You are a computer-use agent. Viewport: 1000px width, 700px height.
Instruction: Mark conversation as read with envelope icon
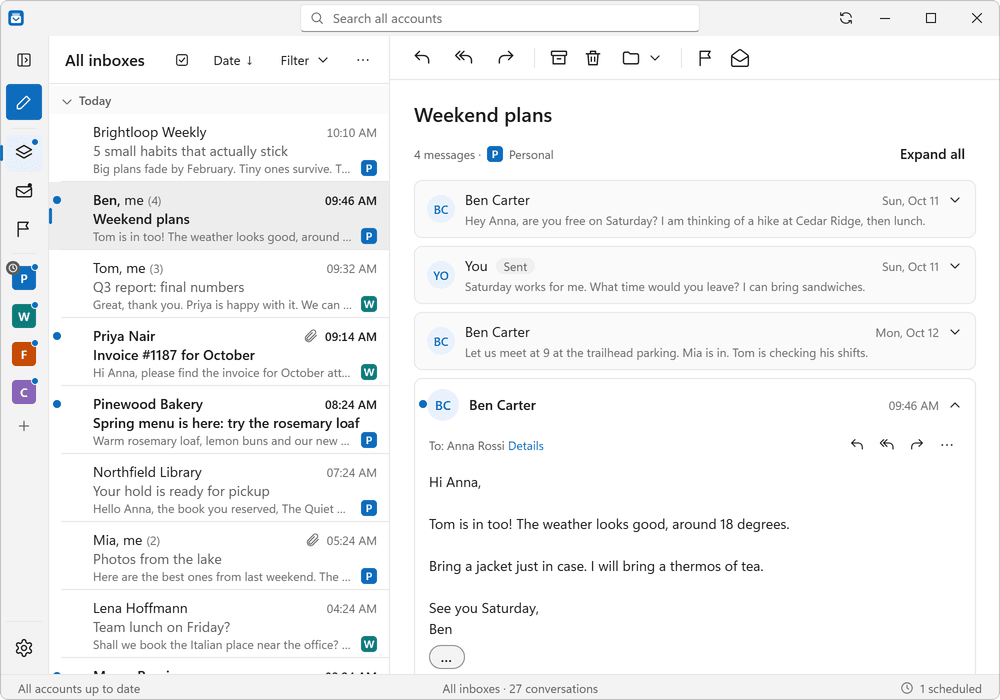click(740, 58)
